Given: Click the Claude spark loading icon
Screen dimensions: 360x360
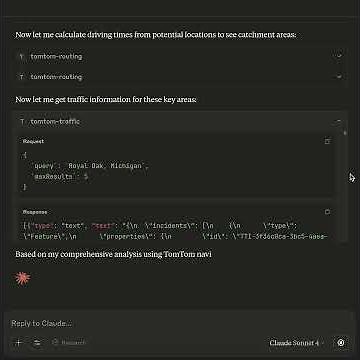Looking at the screenshot, I should (23, 278).
